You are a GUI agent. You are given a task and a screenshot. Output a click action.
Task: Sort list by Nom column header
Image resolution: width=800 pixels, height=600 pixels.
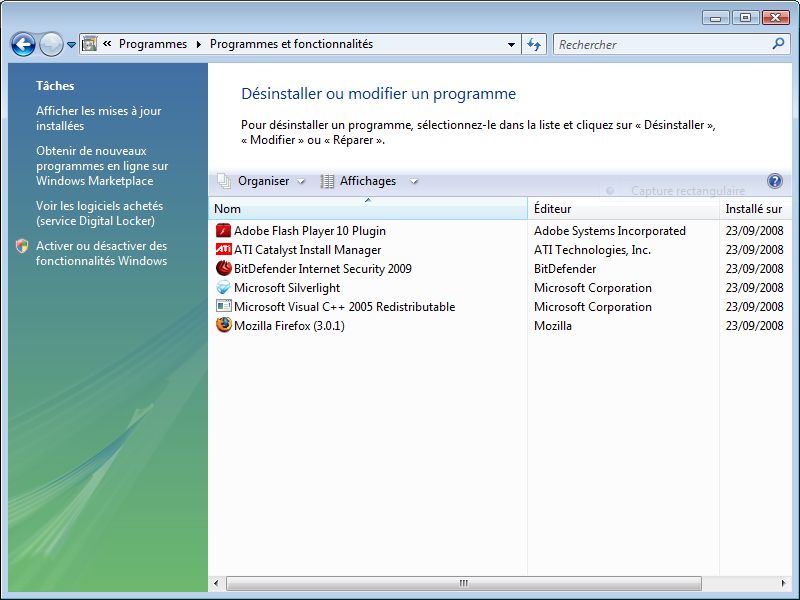[367, 209]
